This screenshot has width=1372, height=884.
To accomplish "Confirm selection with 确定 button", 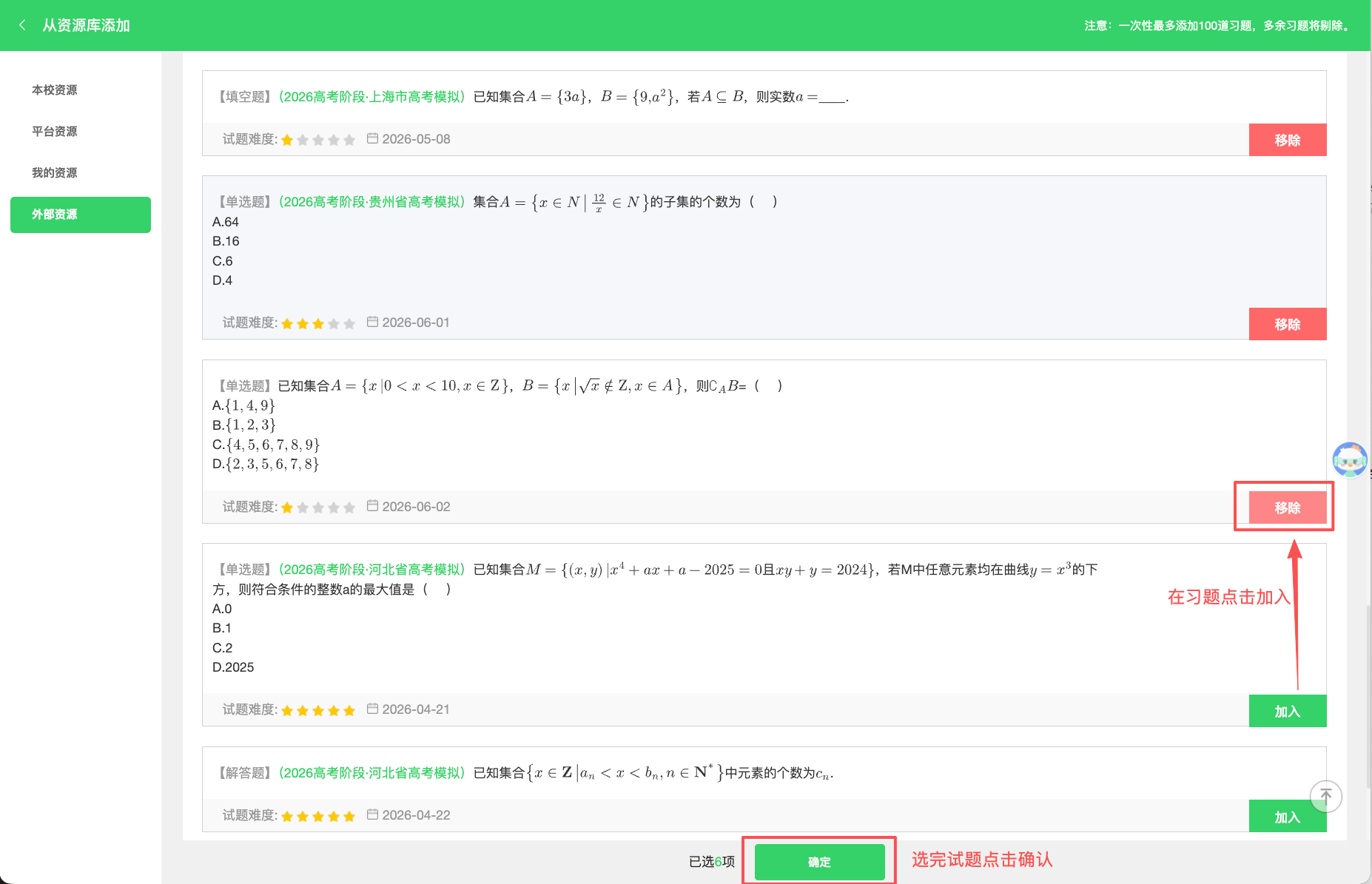I will point(820,862).
